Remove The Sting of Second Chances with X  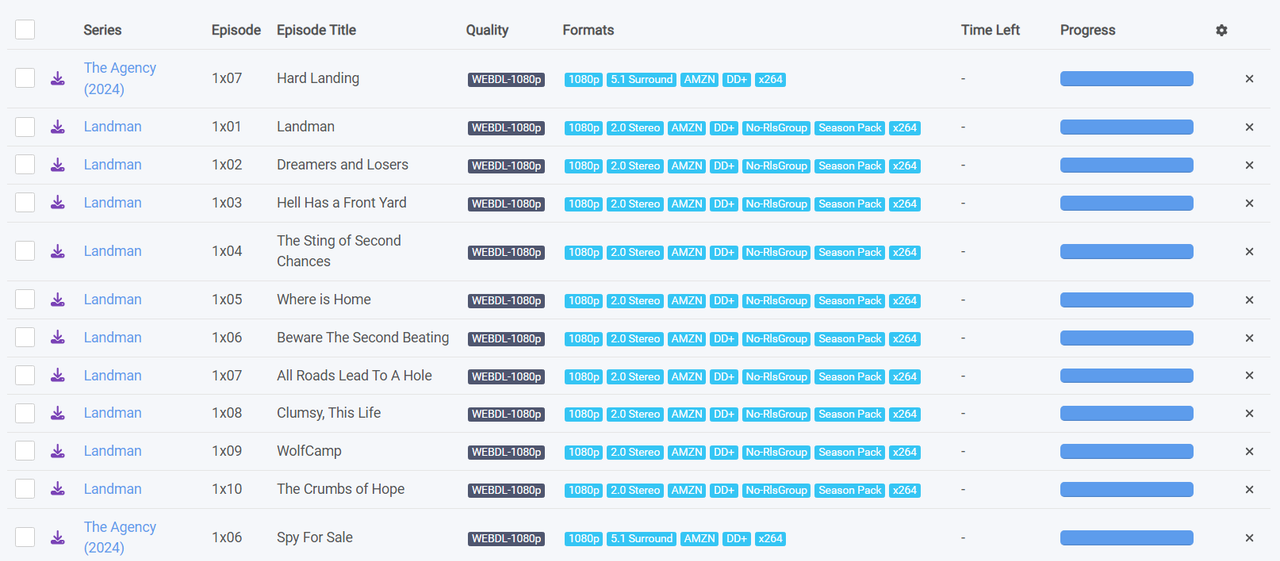[1249, 252]
